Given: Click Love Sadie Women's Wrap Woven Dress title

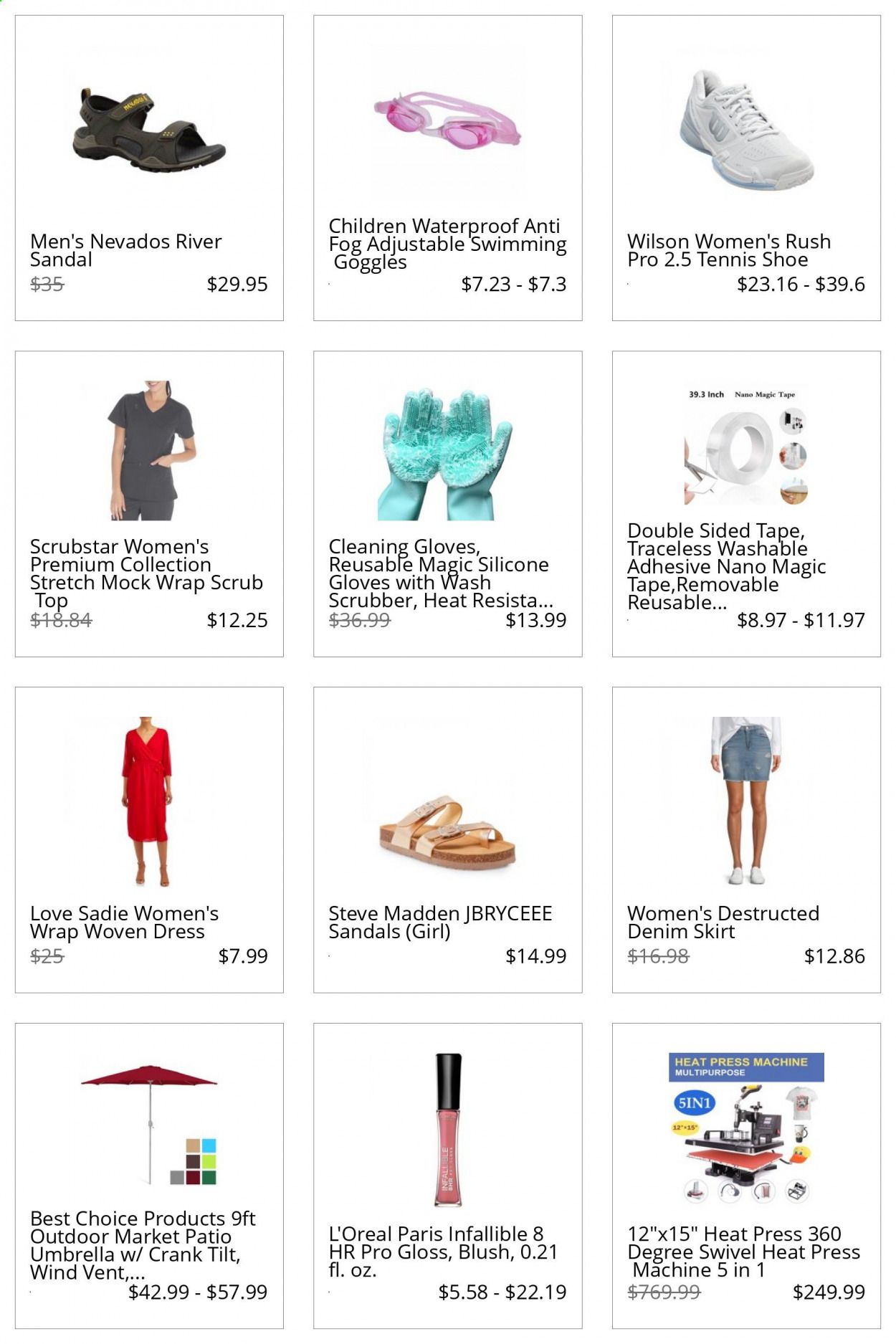Looking at the screenshot, I should point(124,923).
